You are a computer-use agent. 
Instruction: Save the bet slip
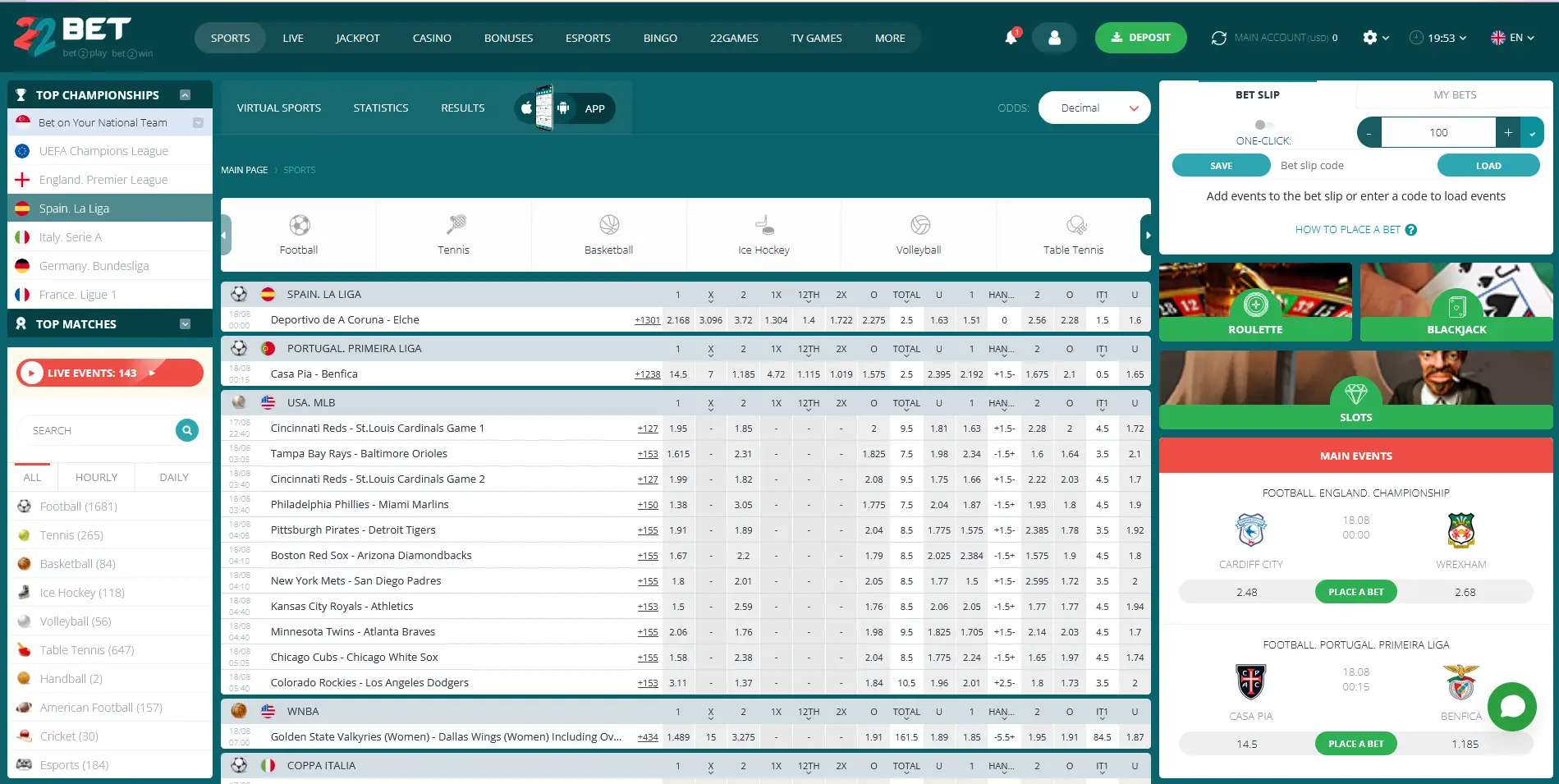point(1221,166)
